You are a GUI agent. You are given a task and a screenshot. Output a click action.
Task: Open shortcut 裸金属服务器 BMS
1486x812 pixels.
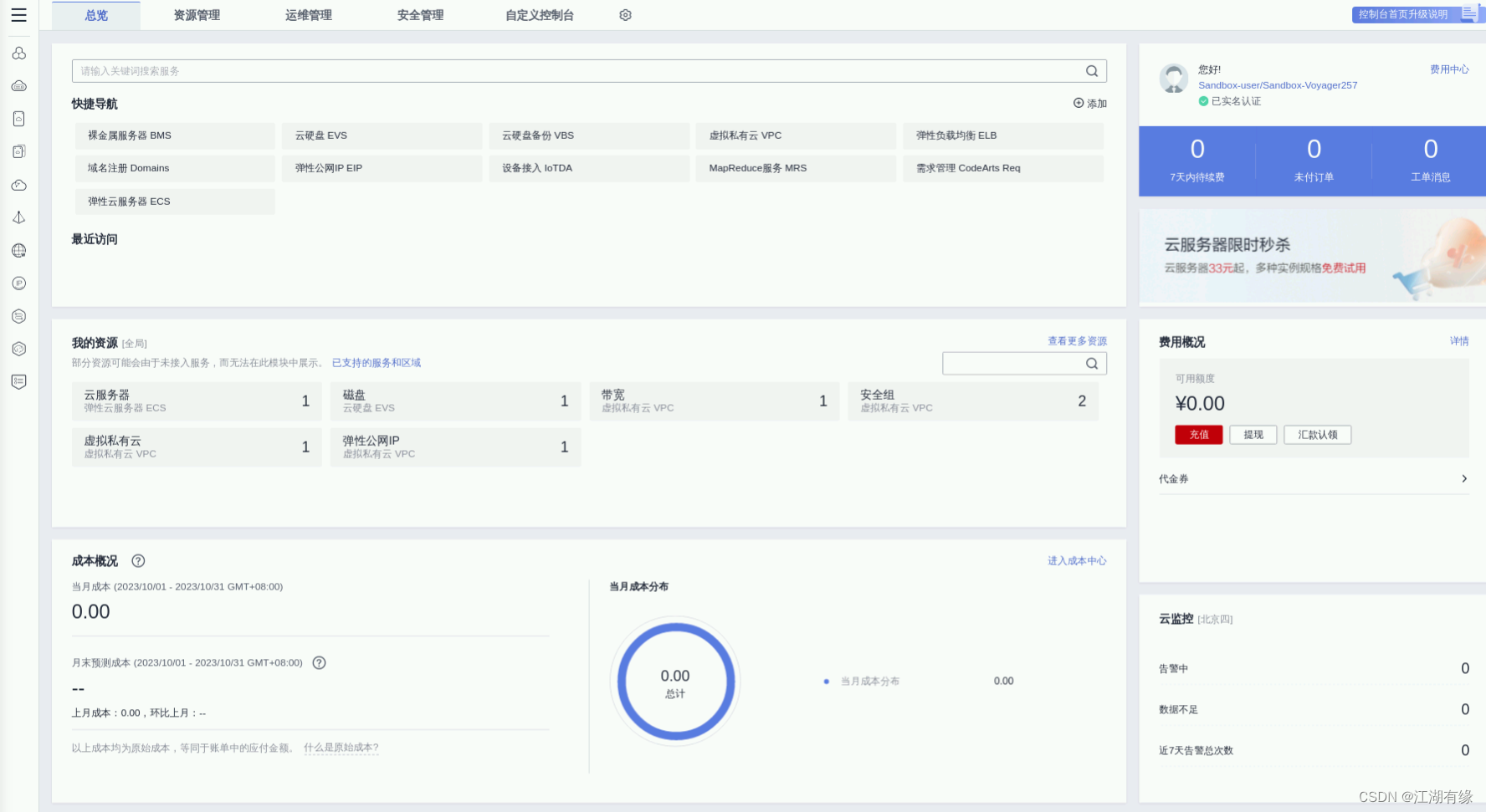pyautogui.click(x=175, y=135)
